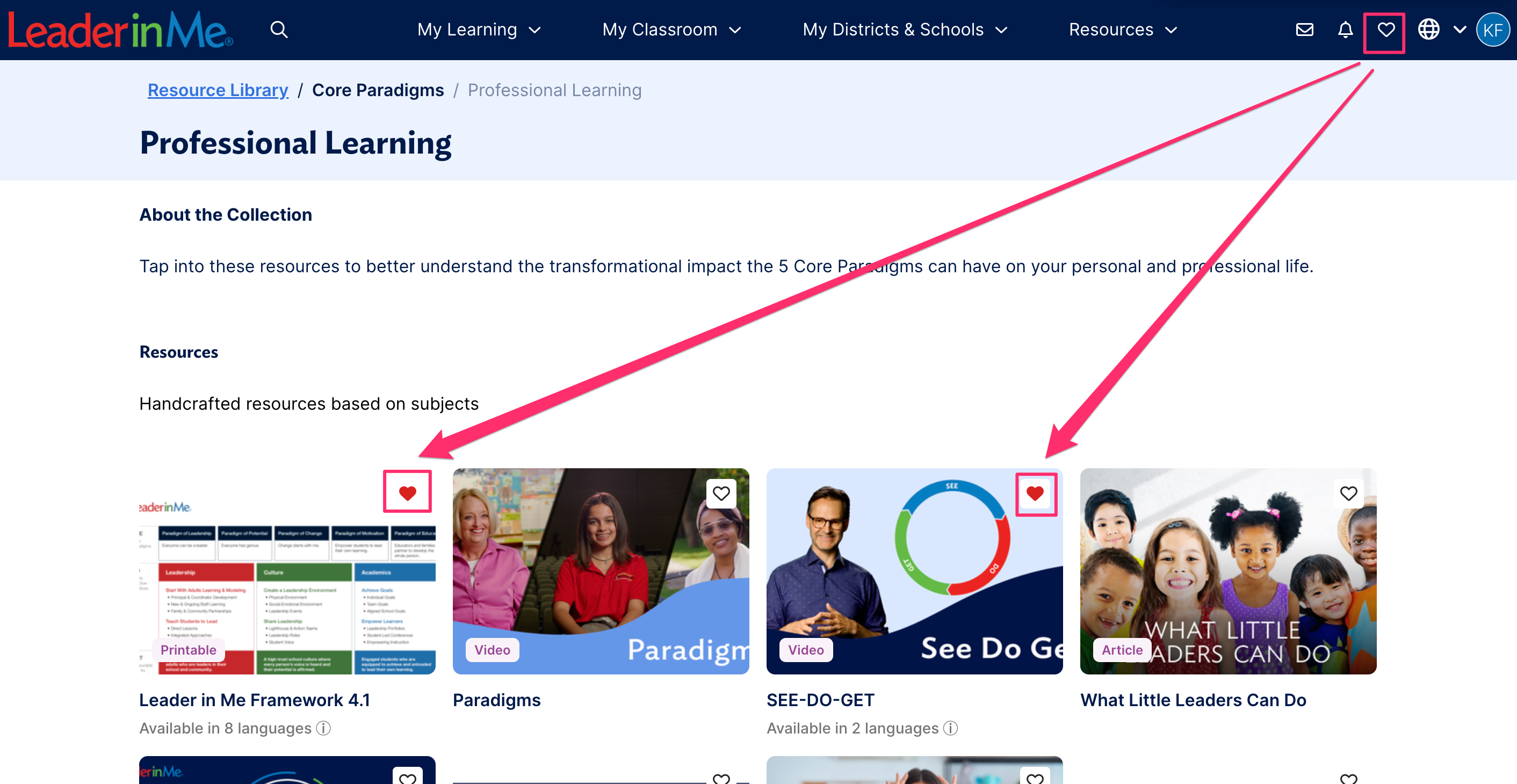1517x784 pixels.
Task: Unfavorite the SEE-DO-GET video
Action: [1035, 493]
